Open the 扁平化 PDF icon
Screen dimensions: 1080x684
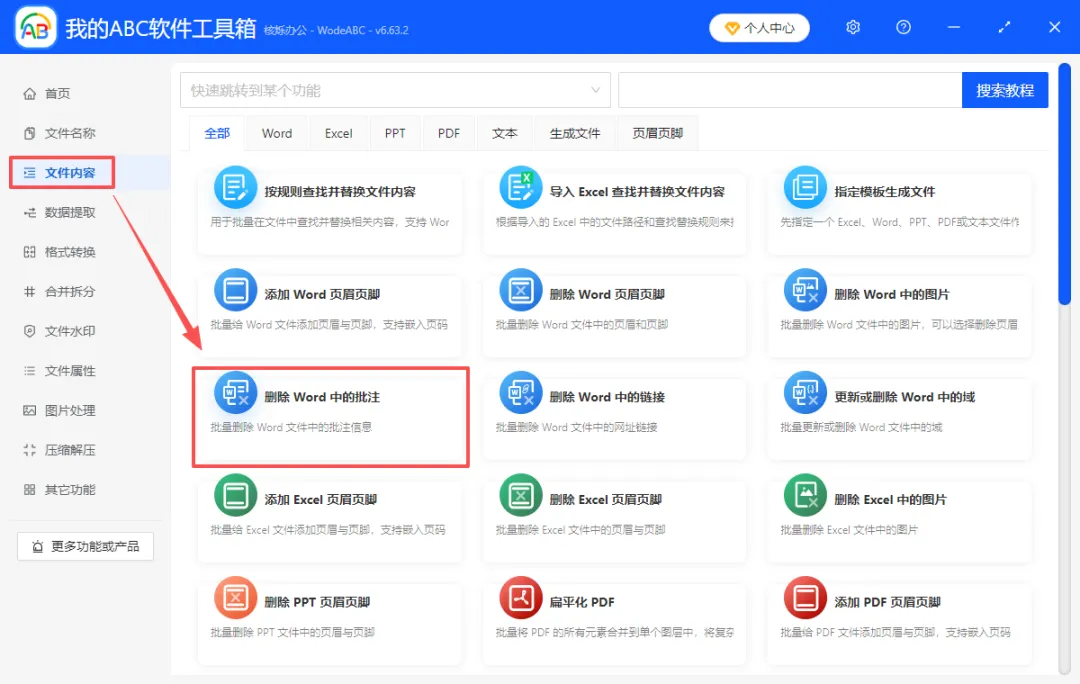(520, 598)
